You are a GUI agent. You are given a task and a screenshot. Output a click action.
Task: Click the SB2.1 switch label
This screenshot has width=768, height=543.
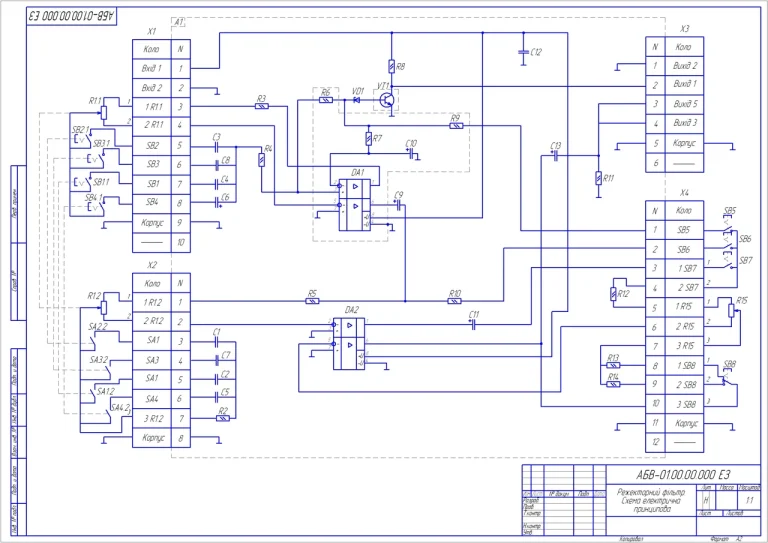81,130
